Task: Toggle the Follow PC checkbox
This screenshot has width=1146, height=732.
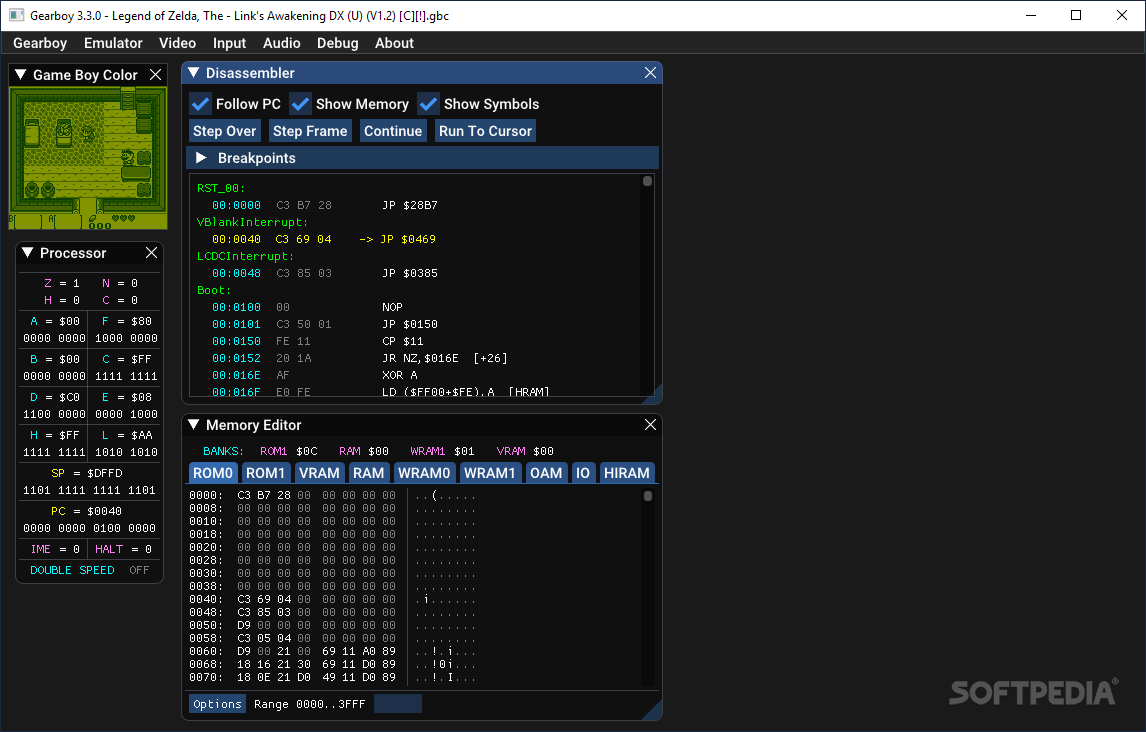Action: click(x=200, y=104)
